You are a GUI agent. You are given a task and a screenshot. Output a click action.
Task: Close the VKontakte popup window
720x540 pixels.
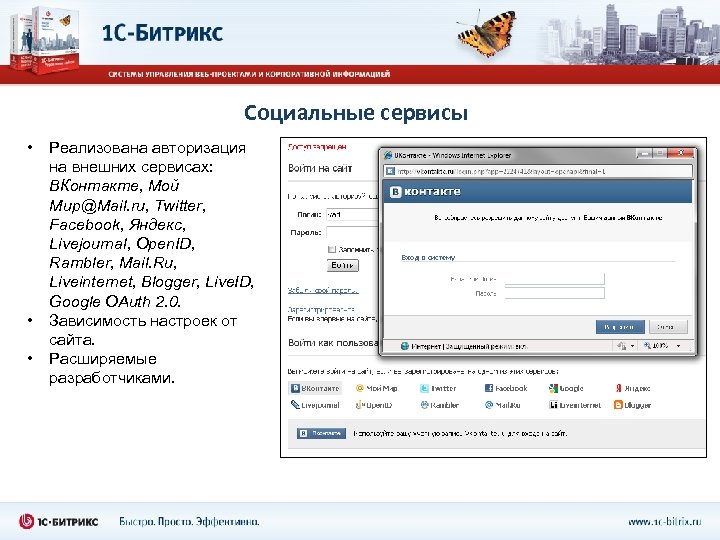point(681,153)
